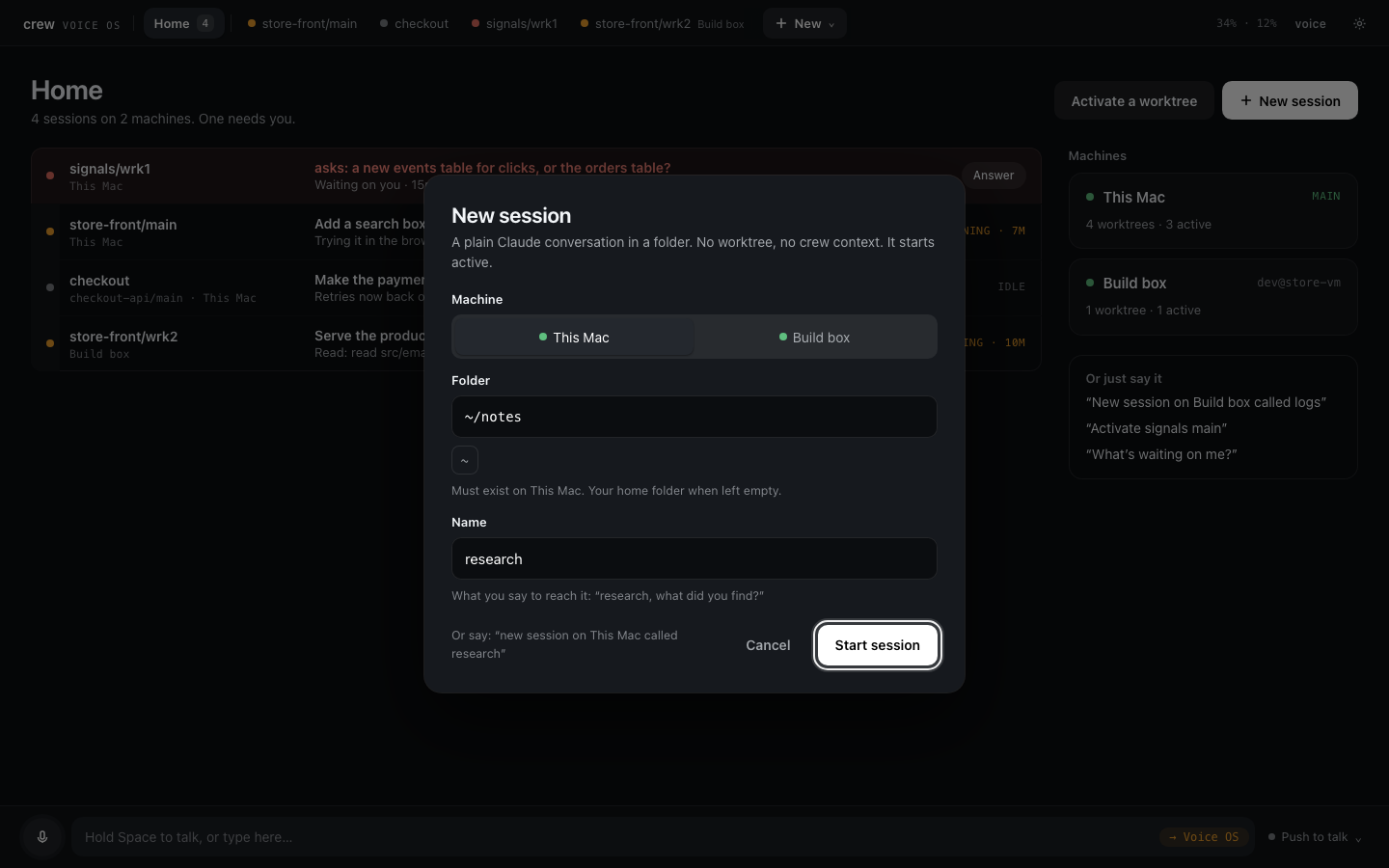
Task: Click the tilde home folder shortcut chip
Action: coord(465,460)
